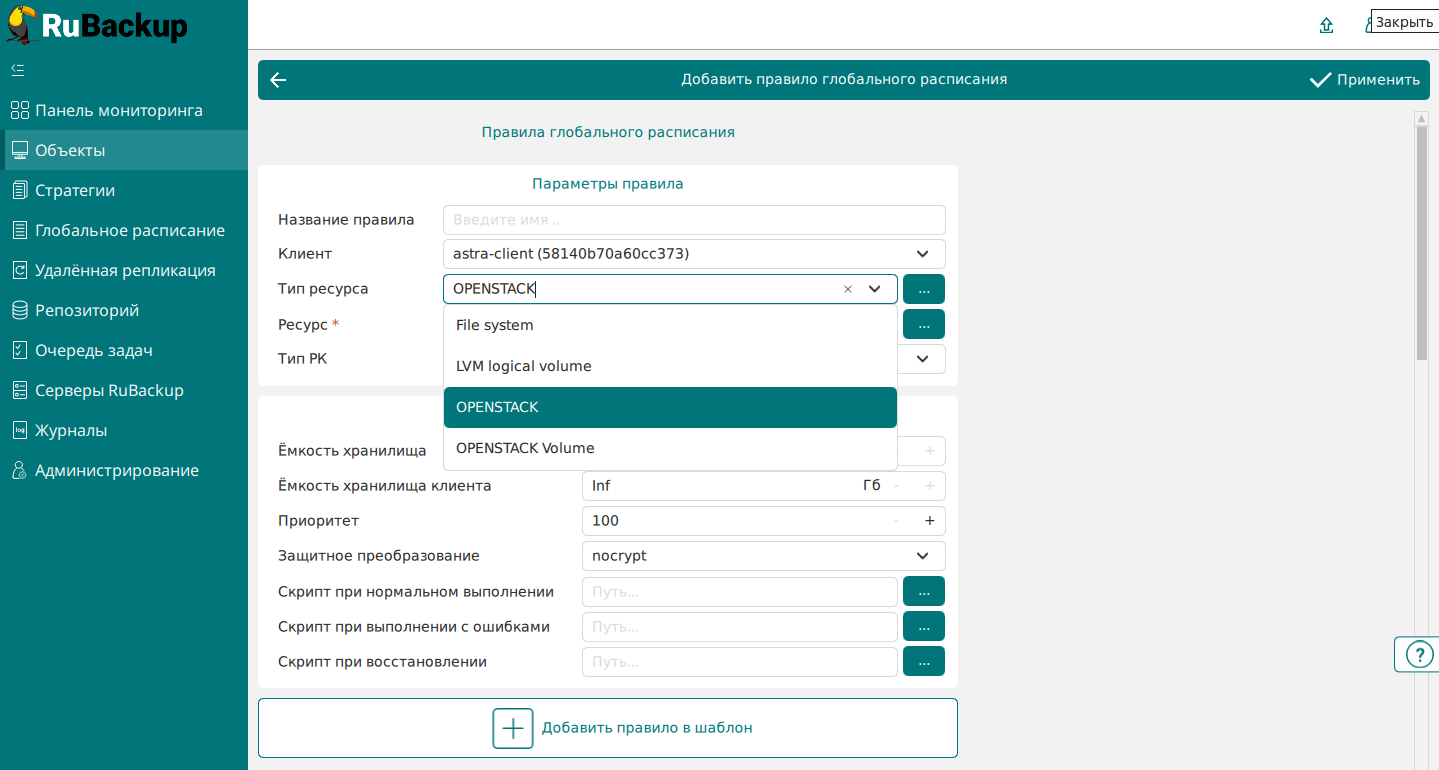The image size is (1439, 770).
Task: Click Добавить правило в шаблон
Action: [608, 728]
